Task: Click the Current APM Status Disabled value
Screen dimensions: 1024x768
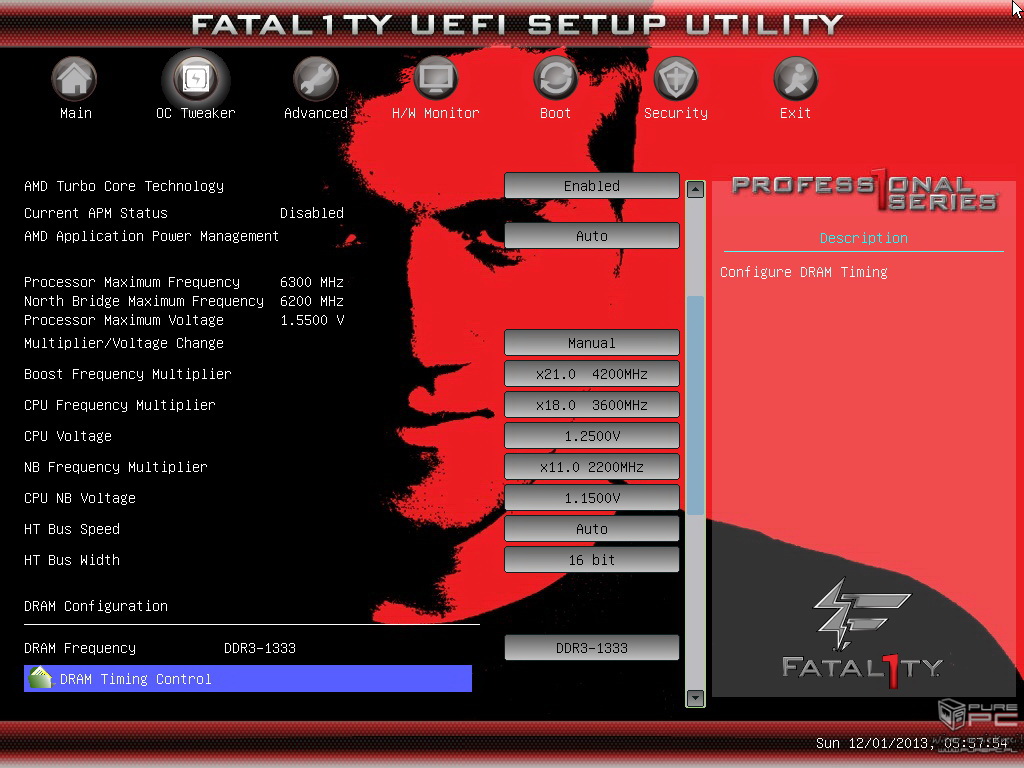Action: pos(312,213)
